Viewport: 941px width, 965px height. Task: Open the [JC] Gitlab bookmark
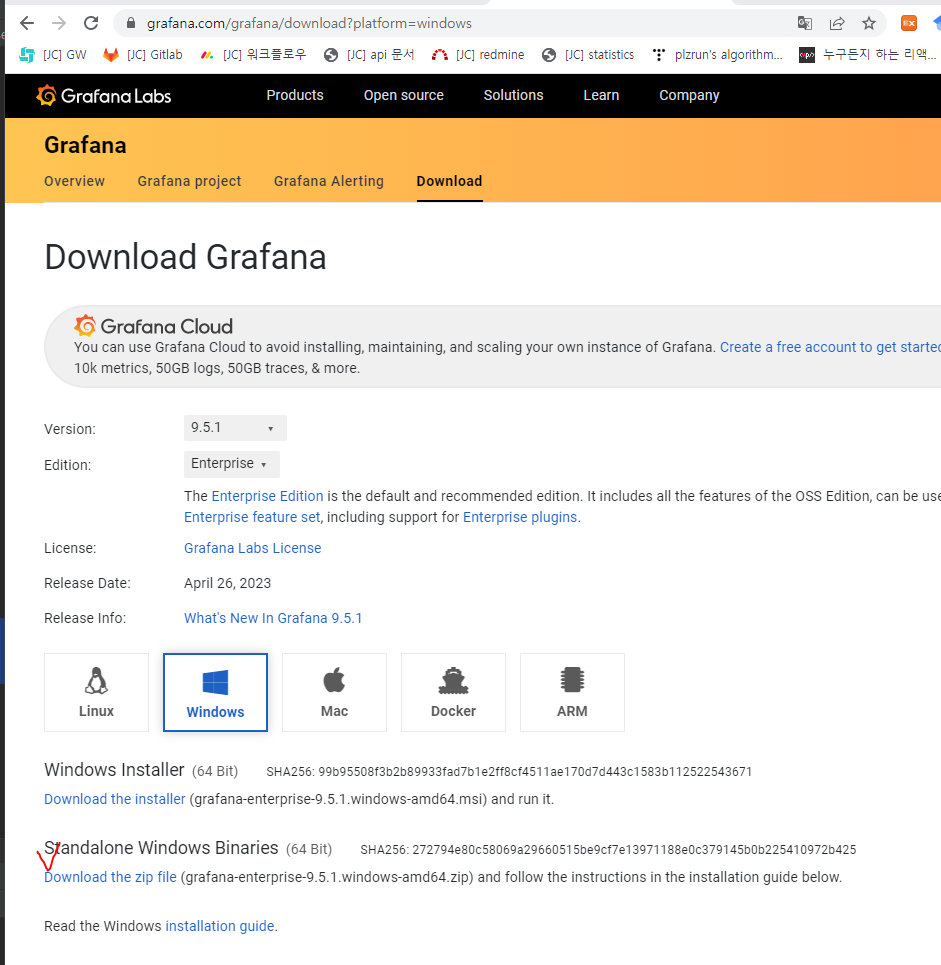coord(143,55)
